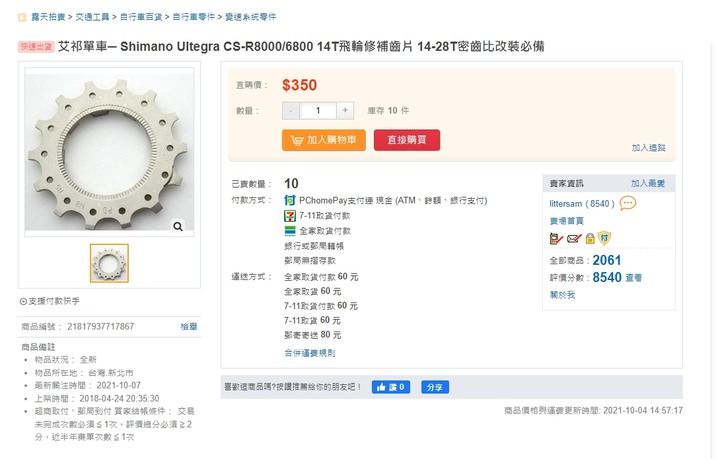Viewport: 720px width, 459px height.
Task: Open the 自行車零件 breadcrumb category
Action: click(194, 17)
